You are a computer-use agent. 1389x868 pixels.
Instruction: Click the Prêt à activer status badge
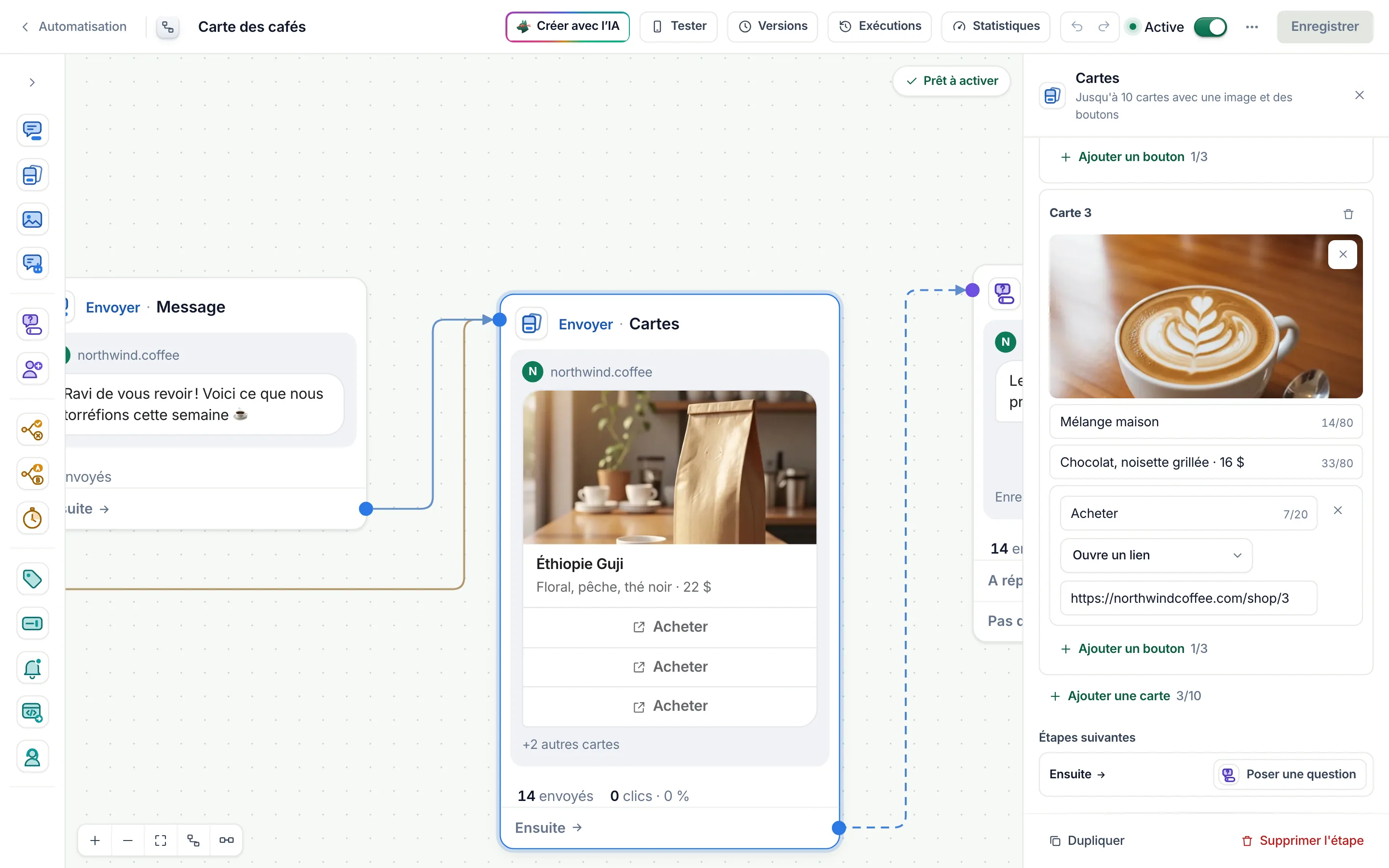tap(952, 81)
